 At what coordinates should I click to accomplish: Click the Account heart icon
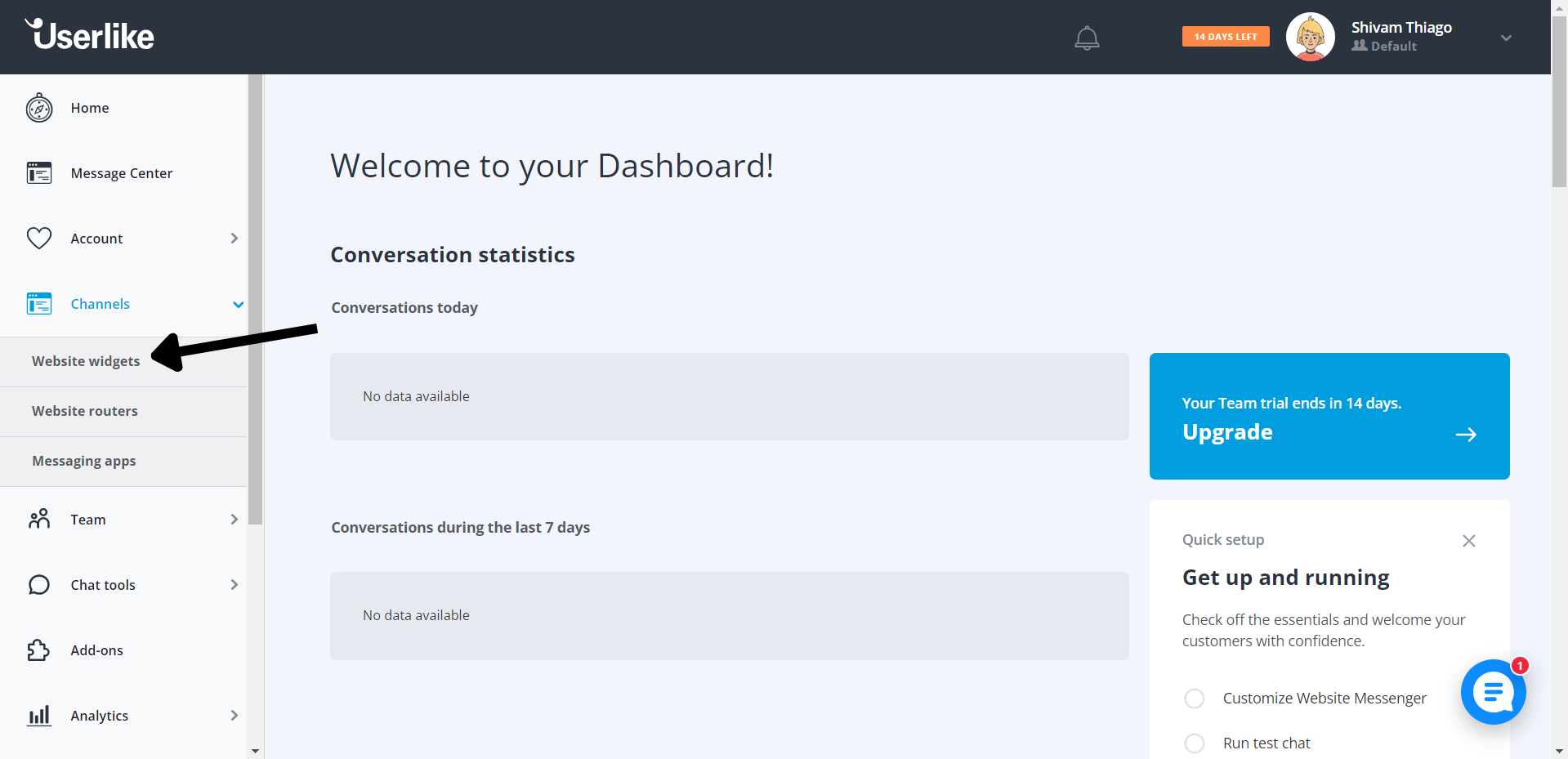pyautogui.click(x=39, y=239)
